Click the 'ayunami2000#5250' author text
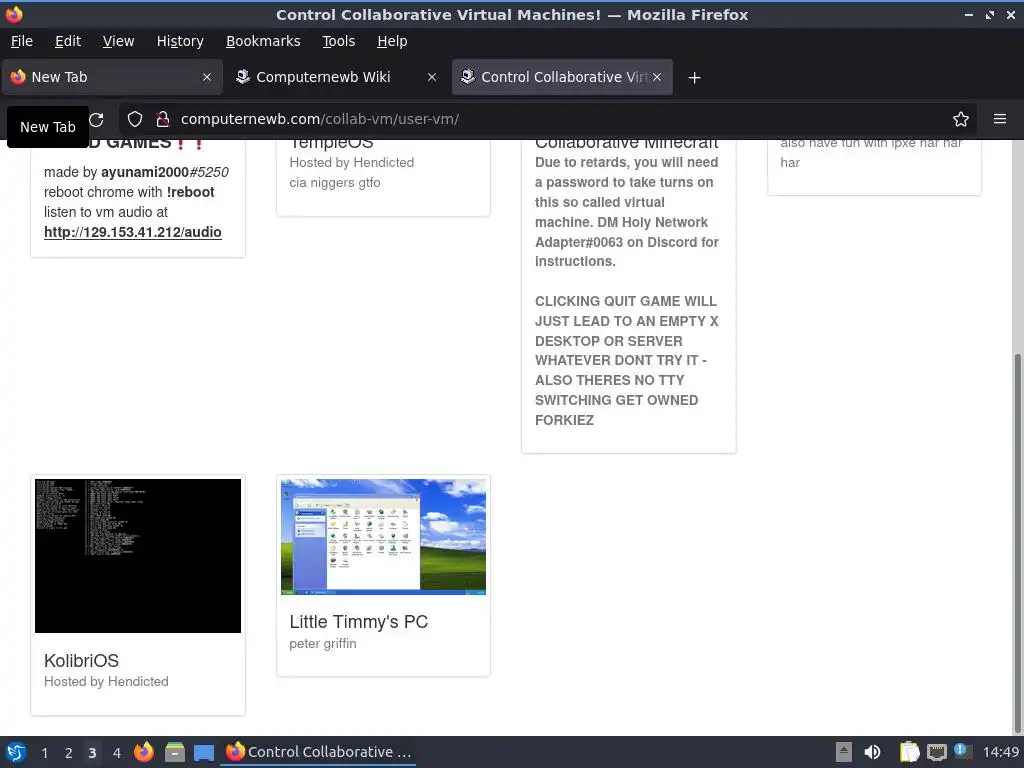1024x768 pixels. click(x=165, y=172)
